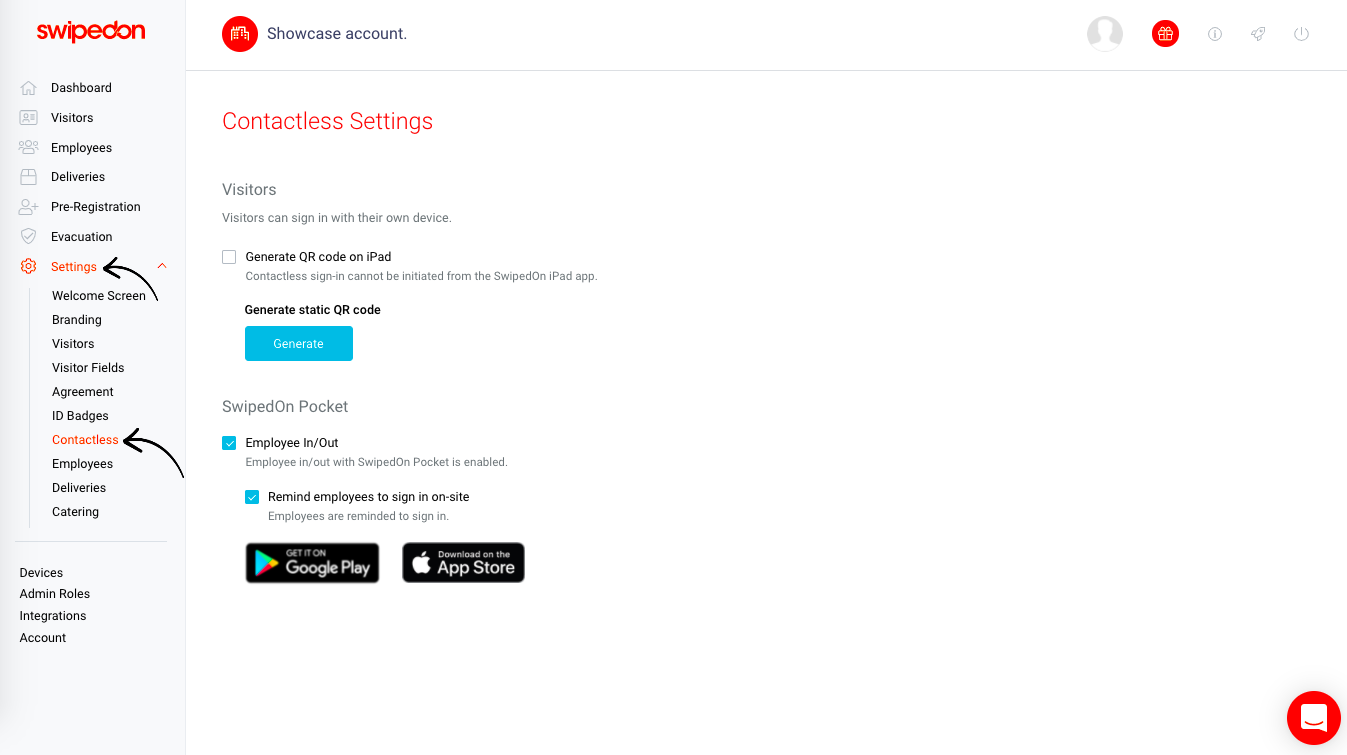1347x755 pixels.
Task: Click the power logout icon
Action: (x=1301, y=34)
